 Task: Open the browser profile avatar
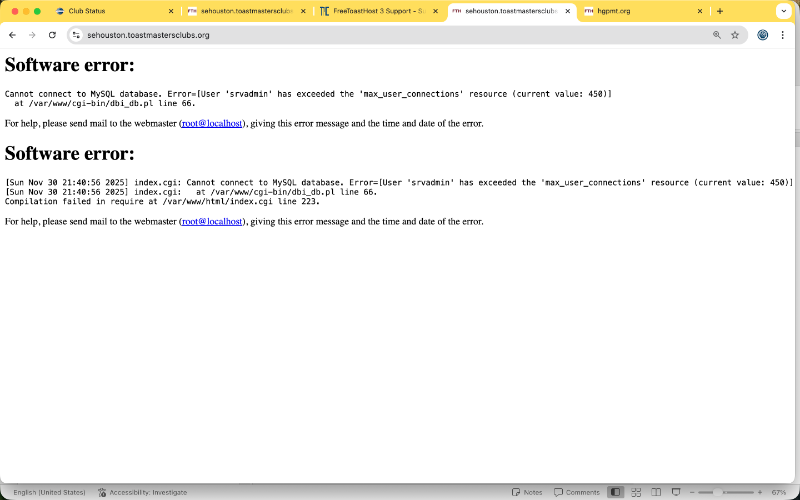coord(763,34)
